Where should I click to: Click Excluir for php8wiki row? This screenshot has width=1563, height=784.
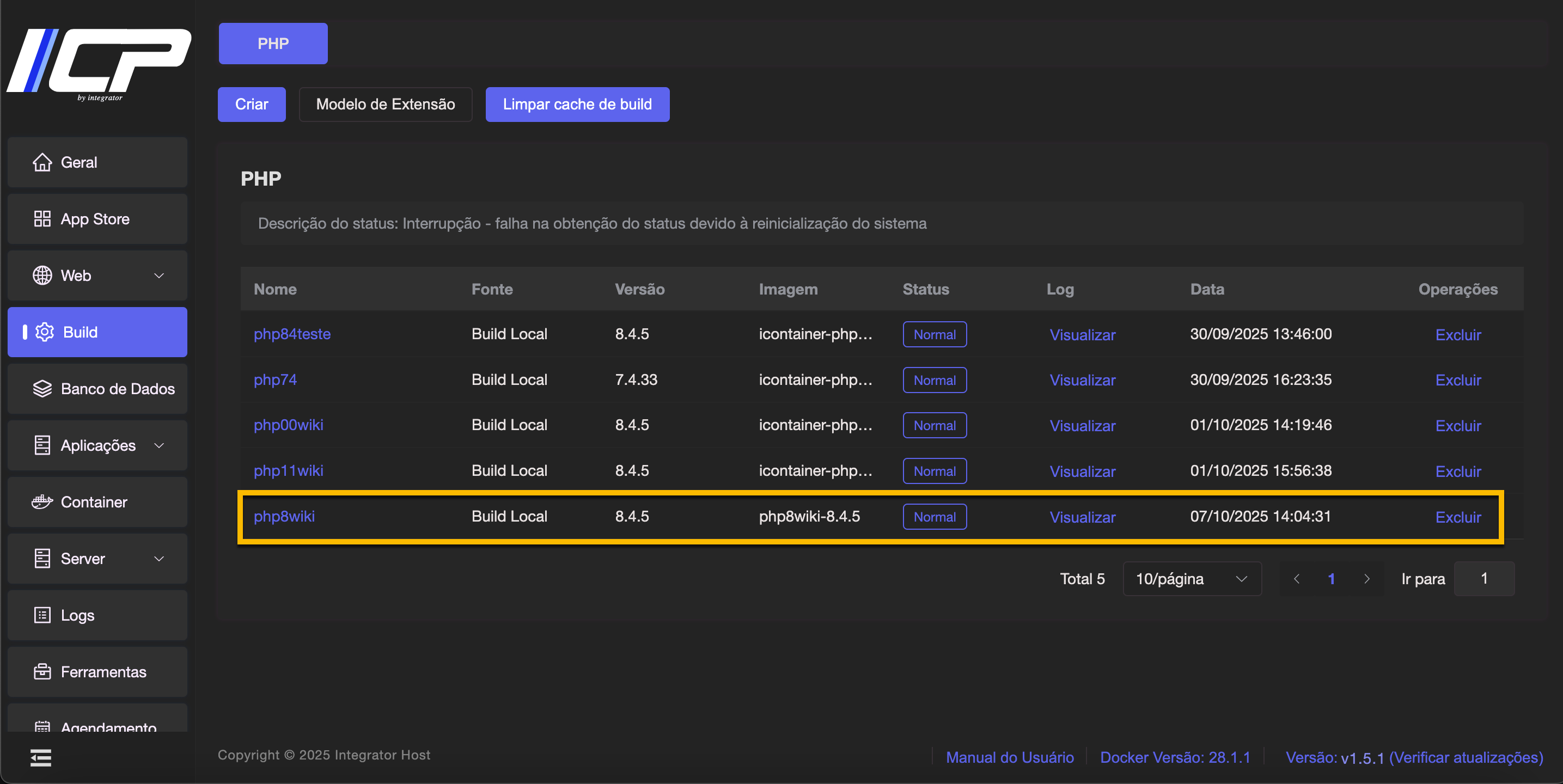coord(1457,517)
